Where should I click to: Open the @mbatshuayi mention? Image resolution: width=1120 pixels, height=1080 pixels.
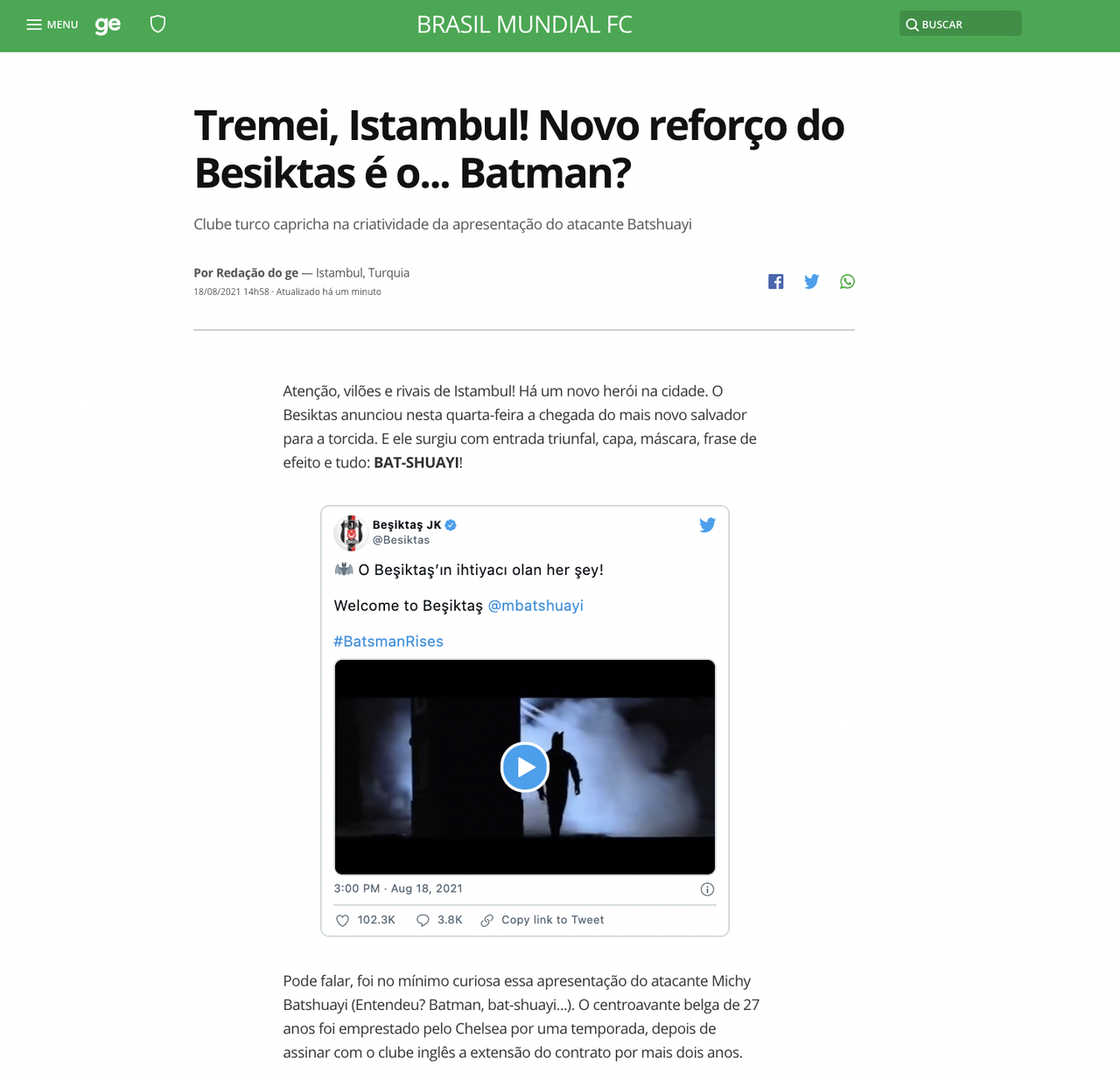coord(535,606)
